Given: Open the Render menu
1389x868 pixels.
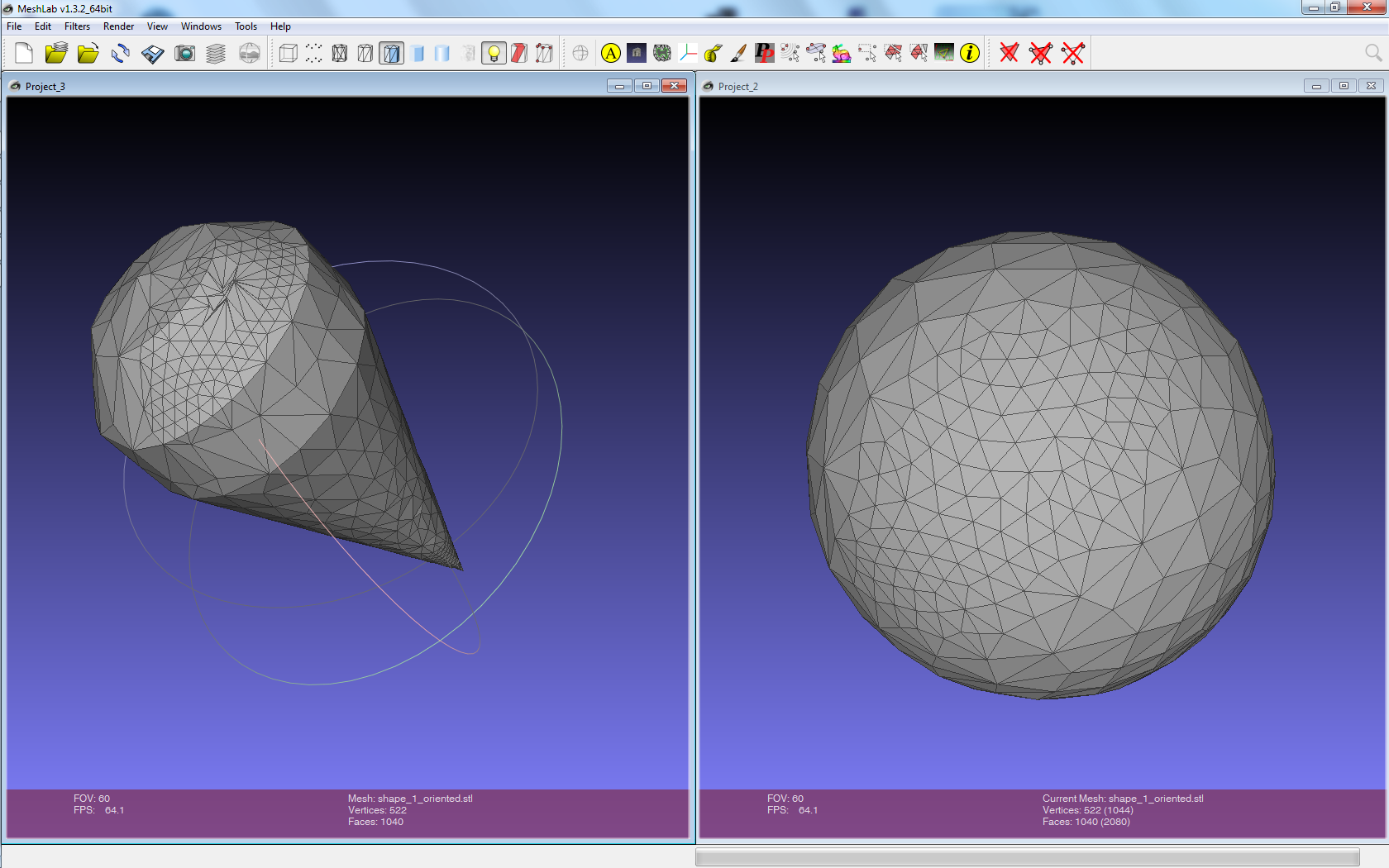Looking at the screenshot, I should click(x=118, y=26).
